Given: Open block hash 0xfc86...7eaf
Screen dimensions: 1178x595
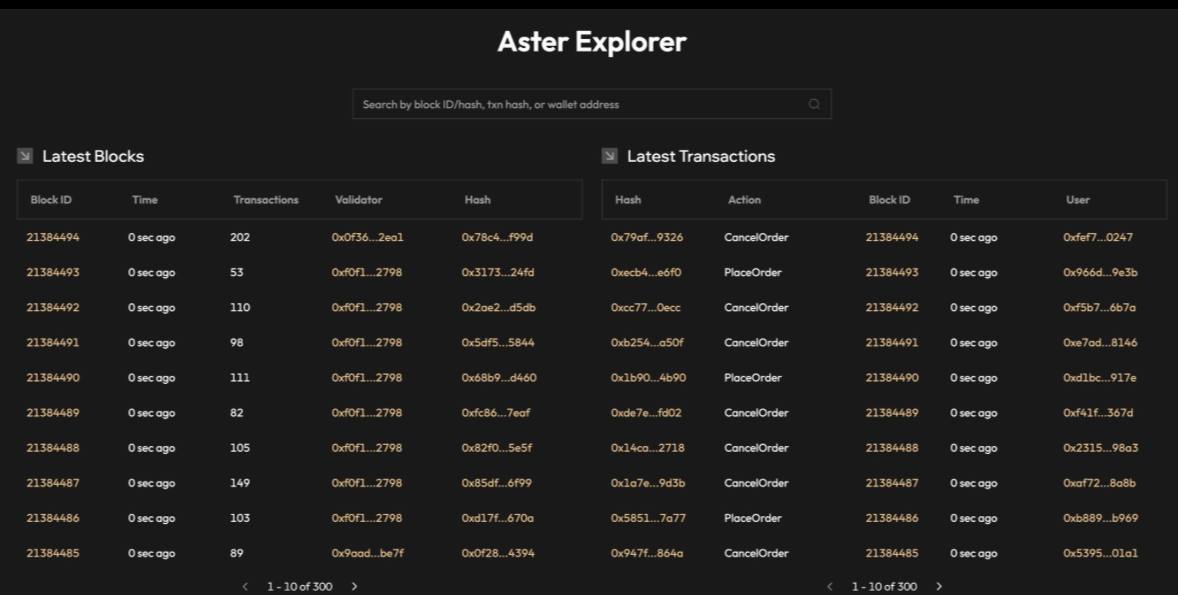Looking at the screenshot, I should click(496, 412).
